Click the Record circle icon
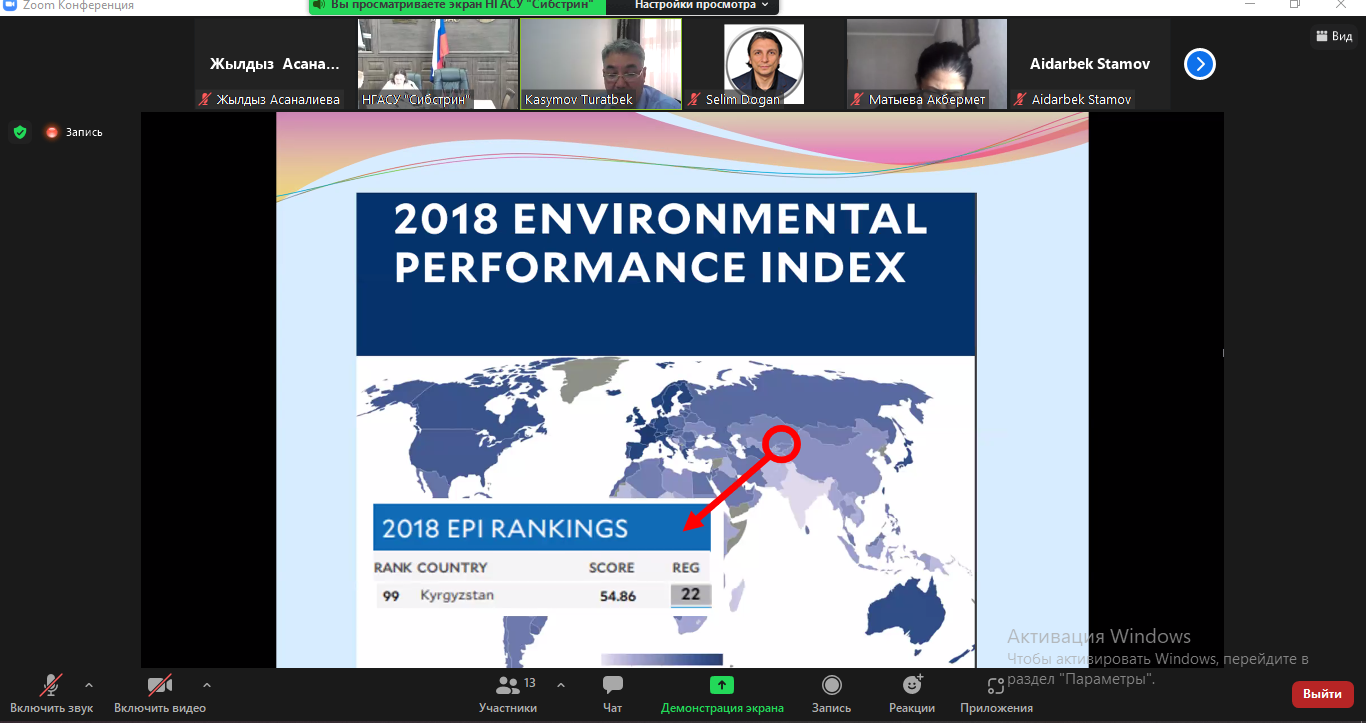This screenshot has width=1366, height=723. click(831, 685)
